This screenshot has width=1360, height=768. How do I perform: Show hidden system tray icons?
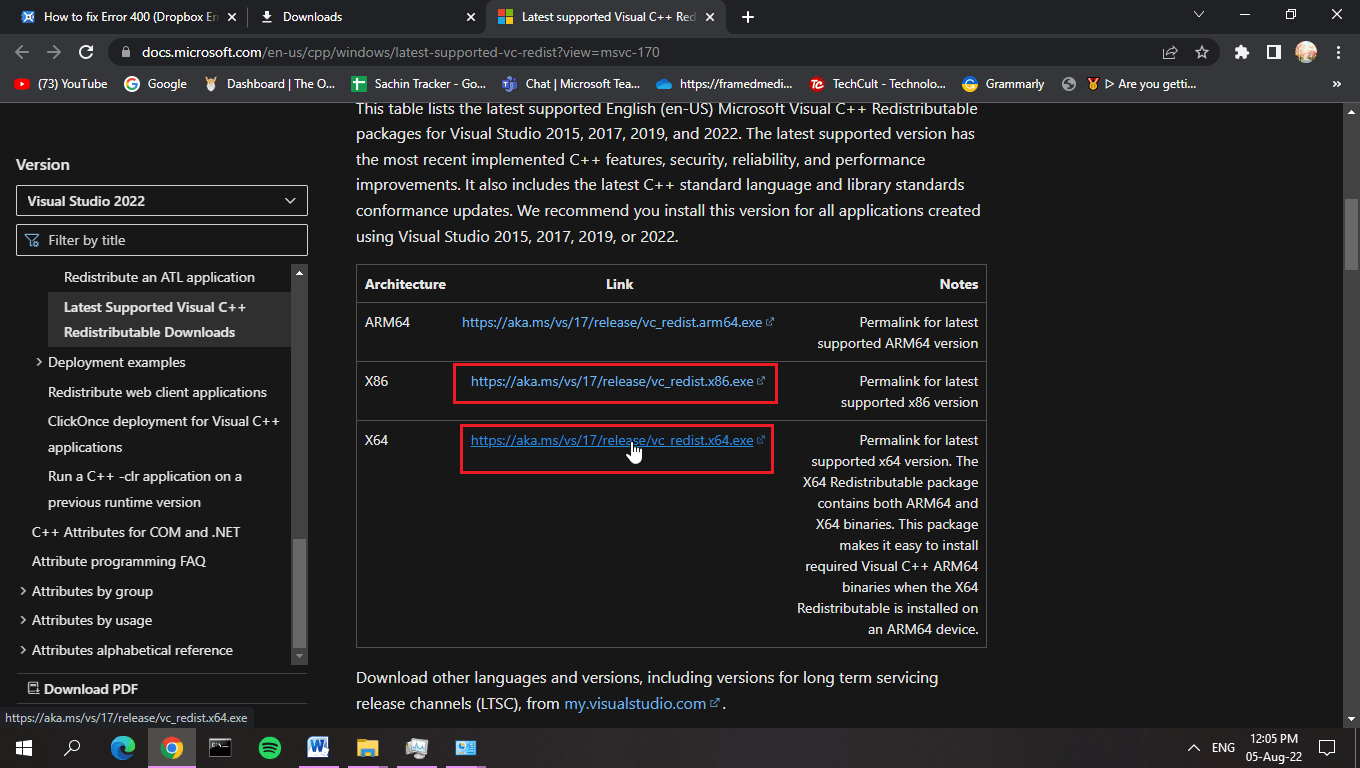[x=1193, y=747]
